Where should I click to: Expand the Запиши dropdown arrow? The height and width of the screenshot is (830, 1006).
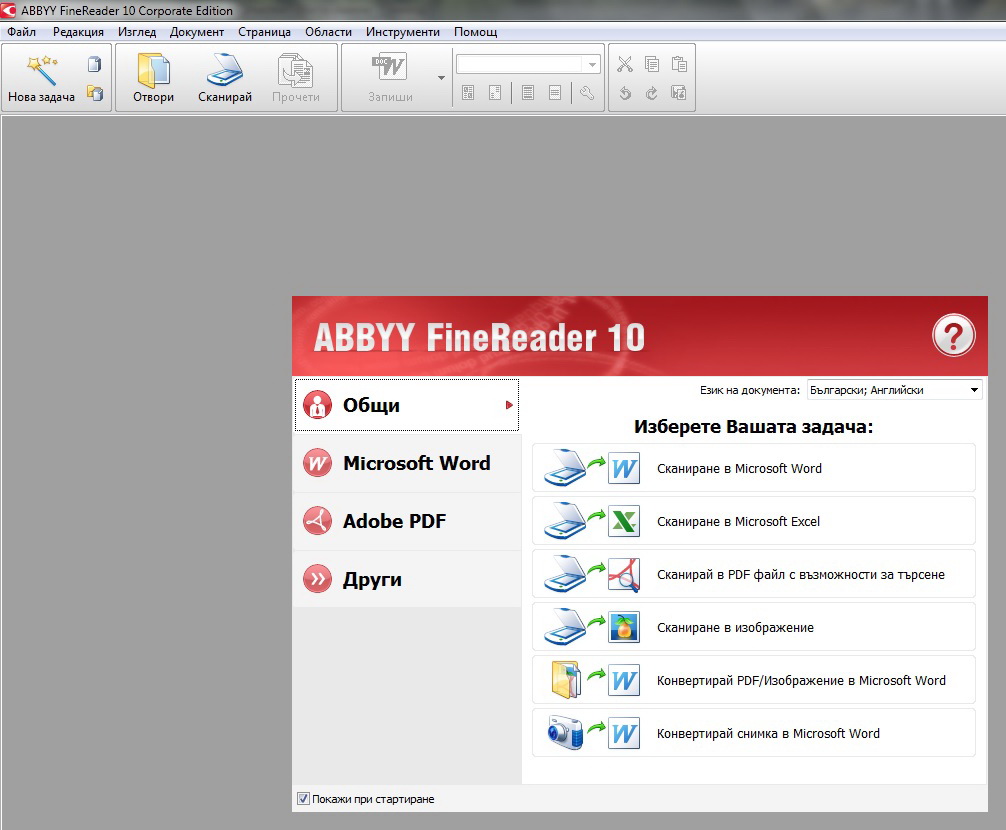tap(441, 78)
